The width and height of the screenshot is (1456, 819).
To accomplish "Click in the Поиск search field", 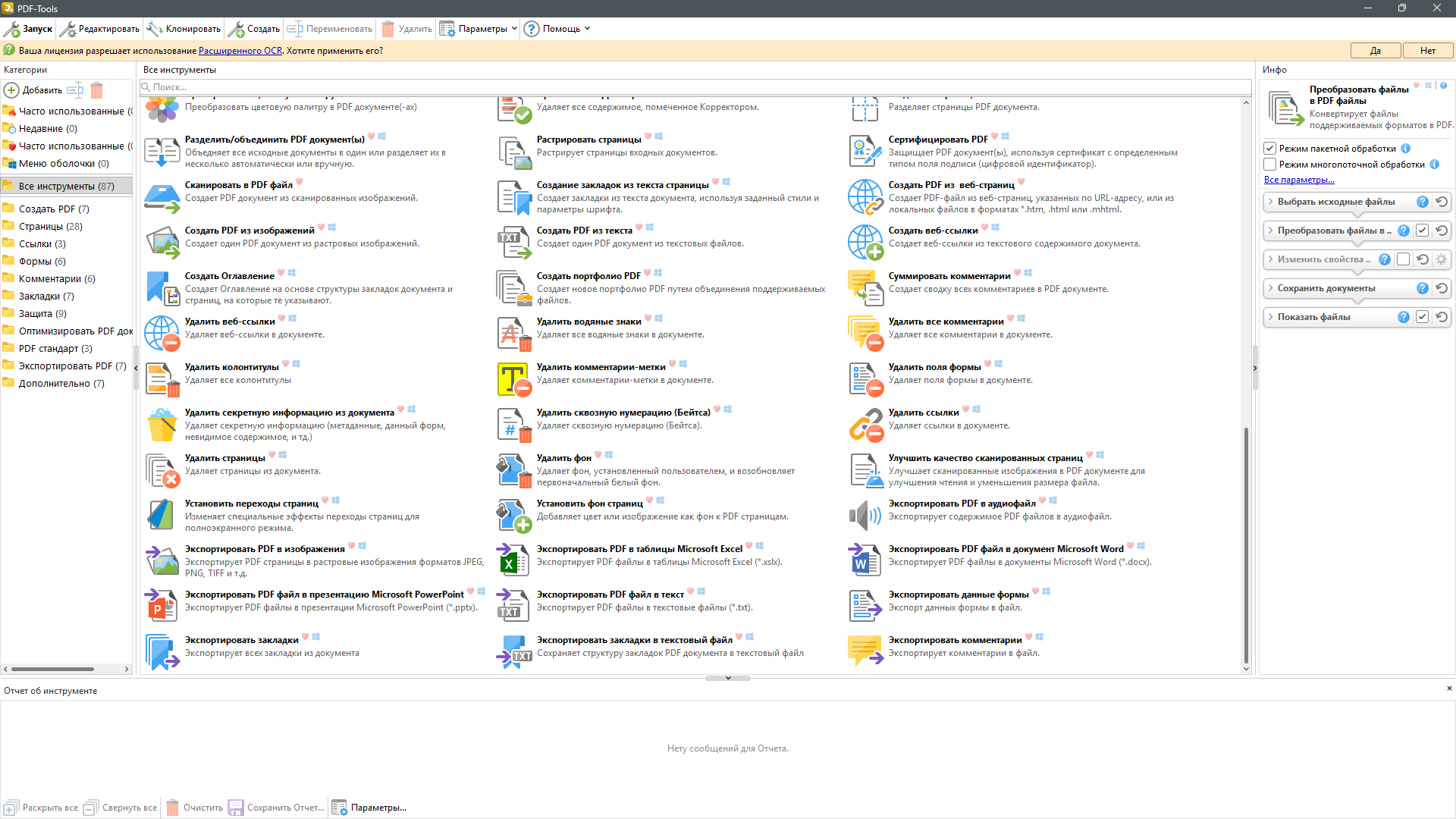I will coord(695,87).
